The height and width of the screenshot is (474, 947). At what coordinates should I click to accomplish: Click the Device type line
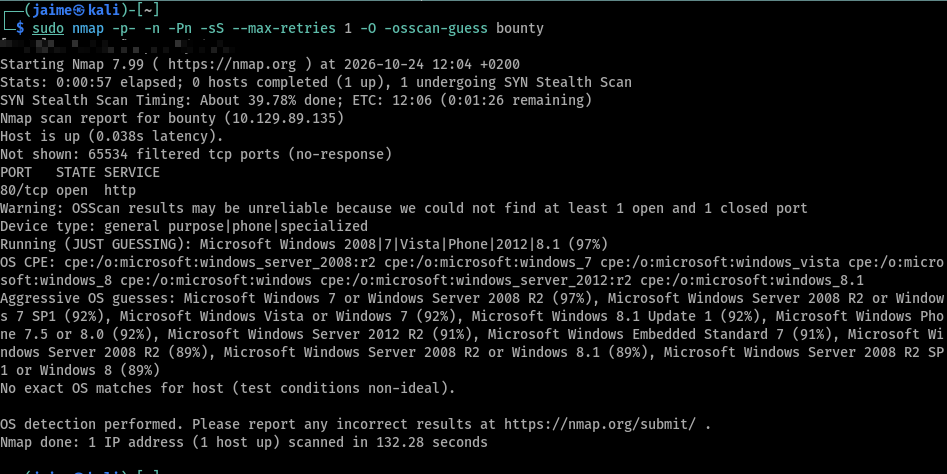(184, 226)
